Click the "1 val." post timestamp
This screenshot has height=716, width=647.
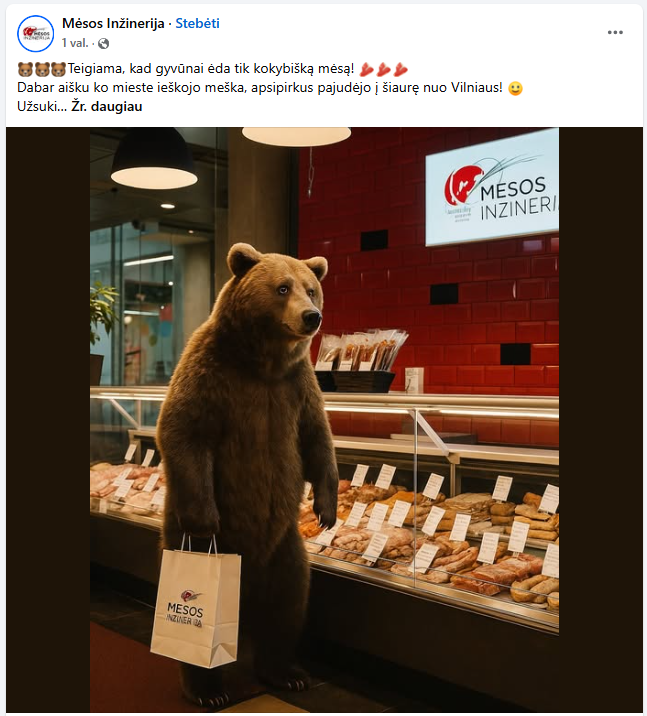point(75,43)
